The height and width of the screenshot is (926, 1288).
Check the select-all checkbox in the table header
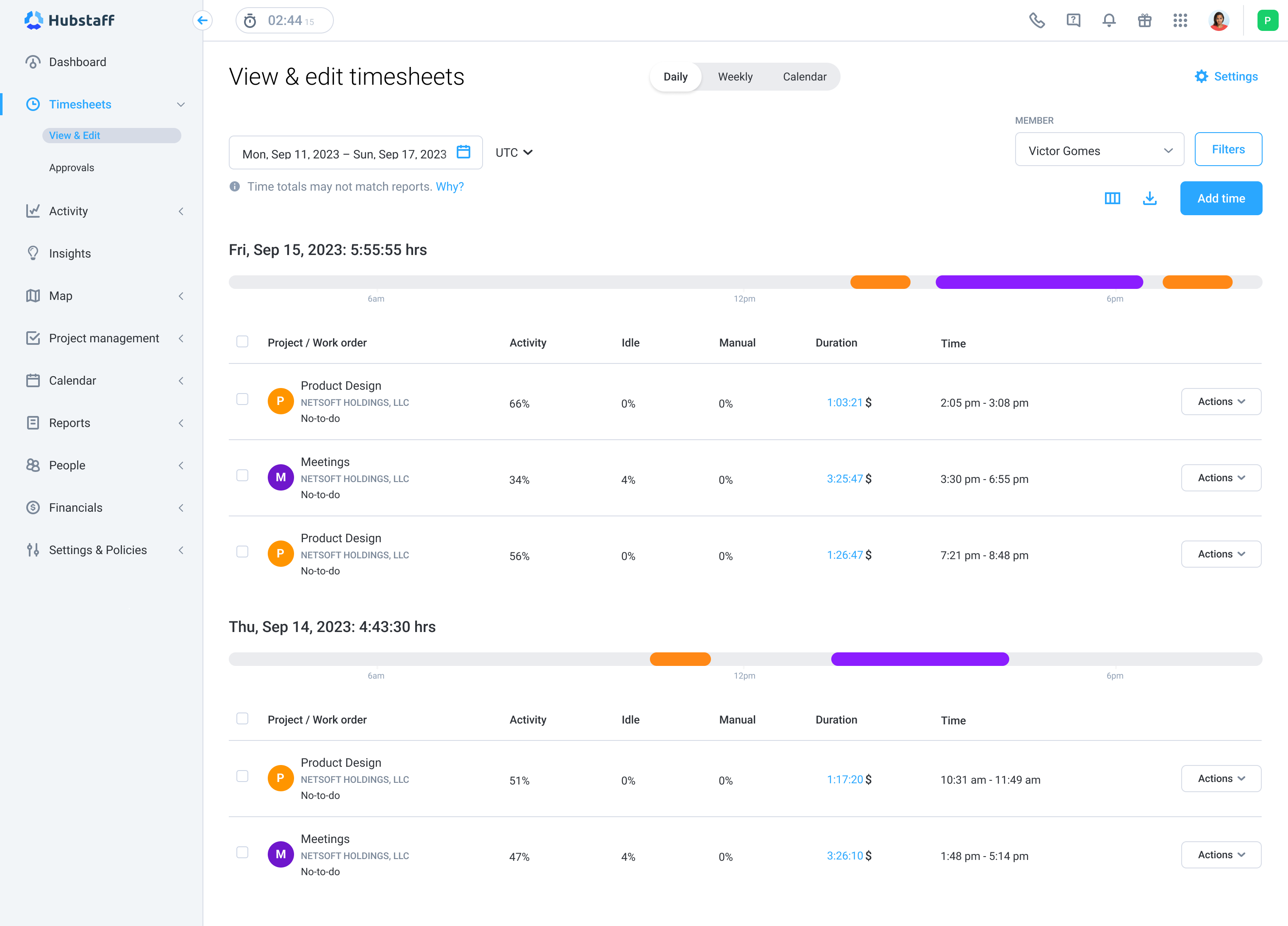pyautogui.click(x=242, y=341)
